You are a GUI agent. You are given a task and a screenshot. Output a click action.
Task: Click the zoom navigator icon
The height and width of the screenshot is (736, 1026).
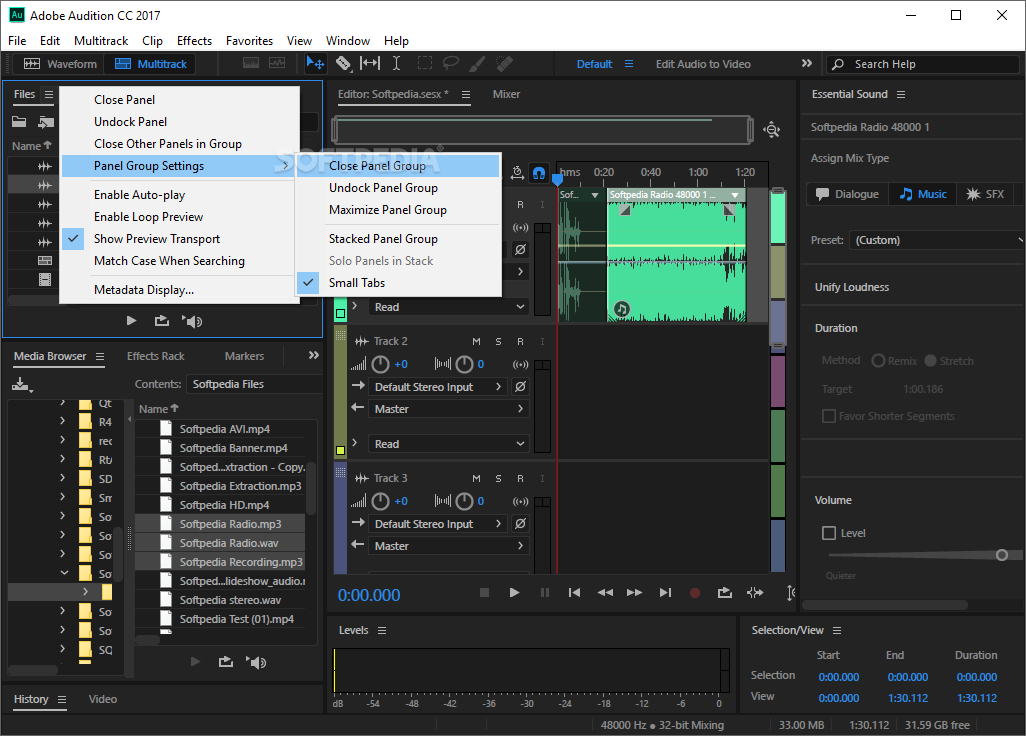(772, 130)
